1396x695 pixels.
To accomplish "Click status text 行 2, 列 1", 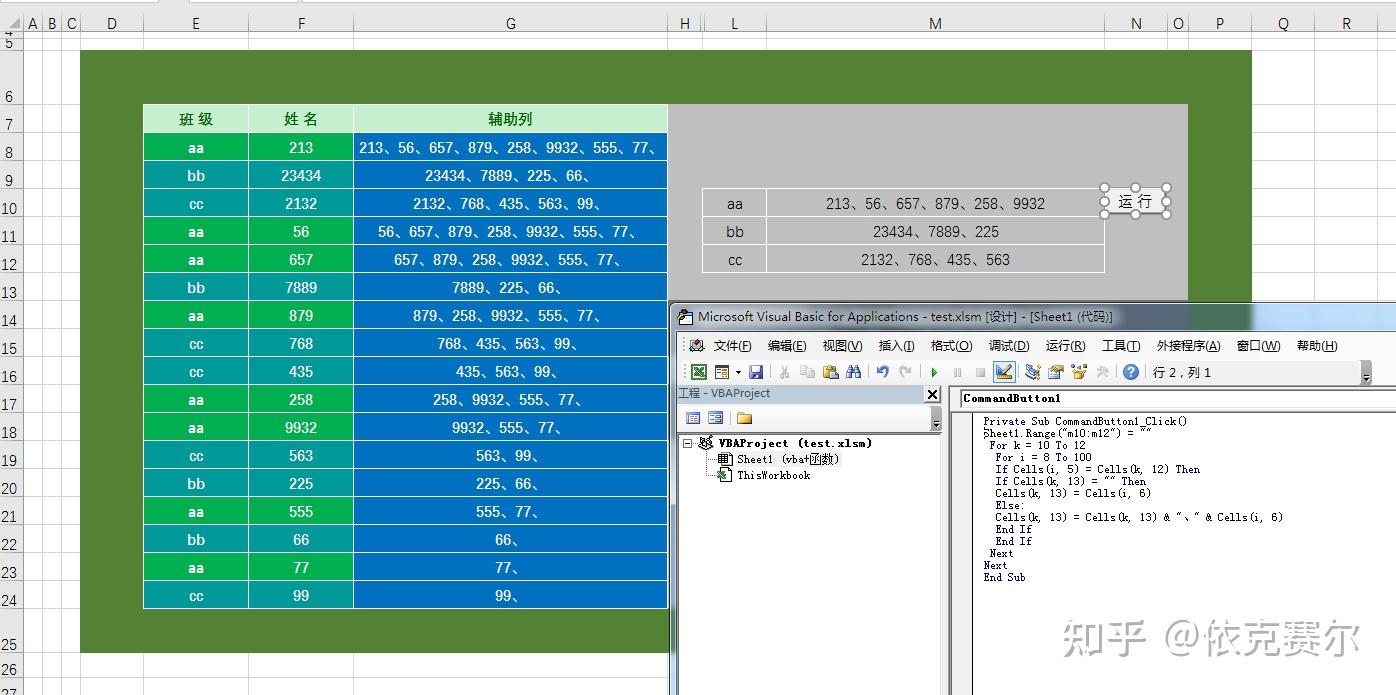I will [1182, 372].
